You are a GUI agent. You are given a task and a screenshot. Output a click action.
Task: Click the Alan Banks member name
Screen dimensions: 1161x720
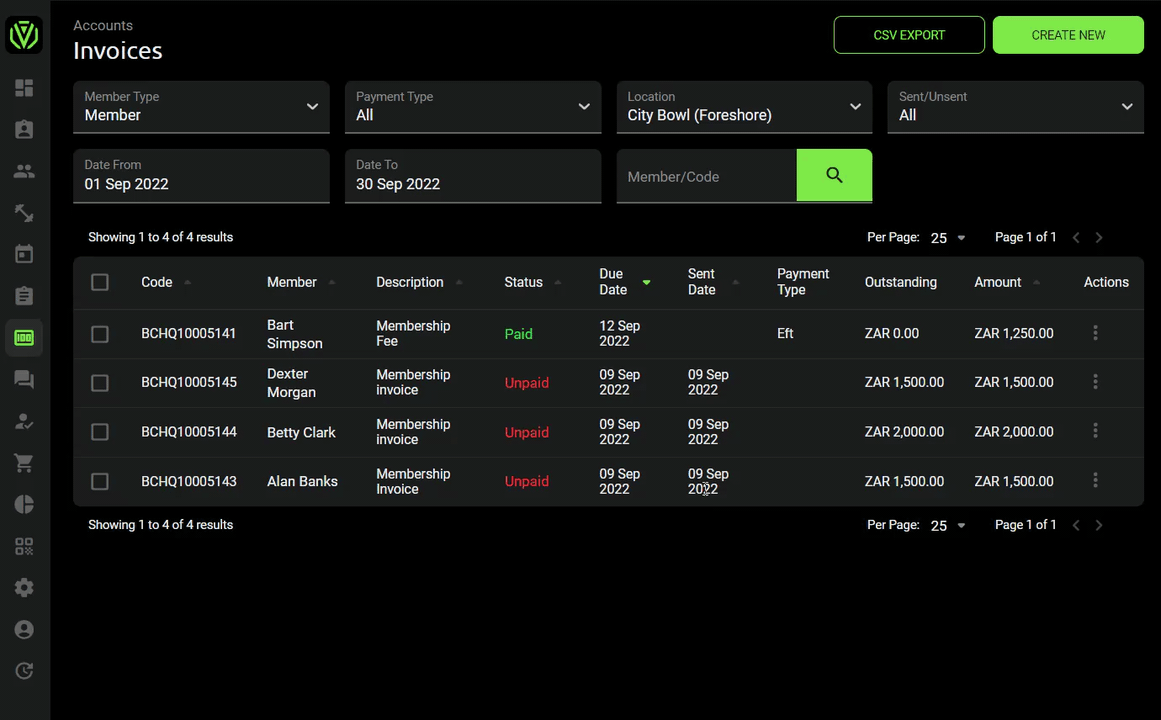pos(302,481)
